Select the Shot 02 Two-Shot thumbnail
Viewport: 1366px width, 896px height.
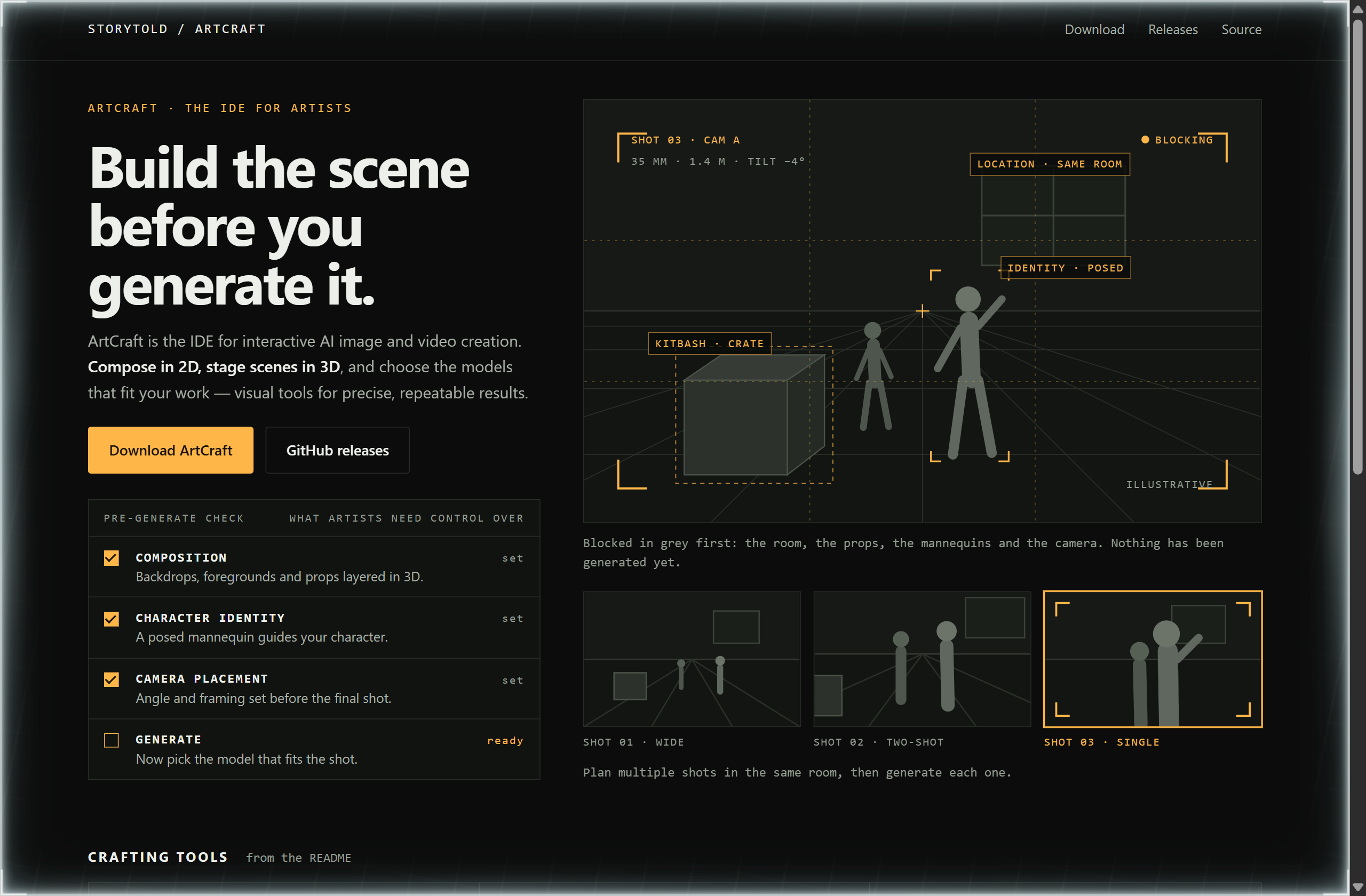(922, 659)
